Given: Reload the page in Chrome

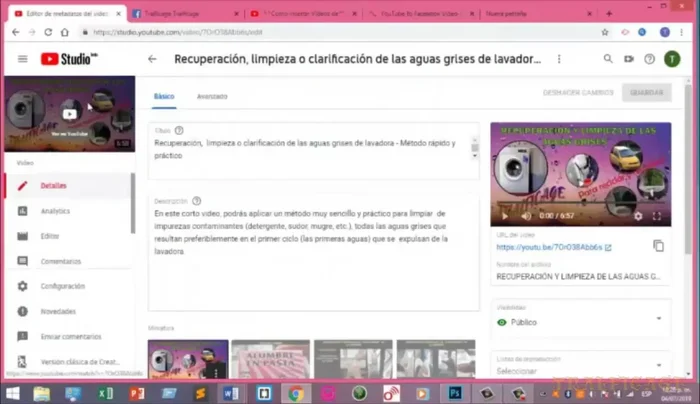Looking at the screenshot, I should 48,32.
